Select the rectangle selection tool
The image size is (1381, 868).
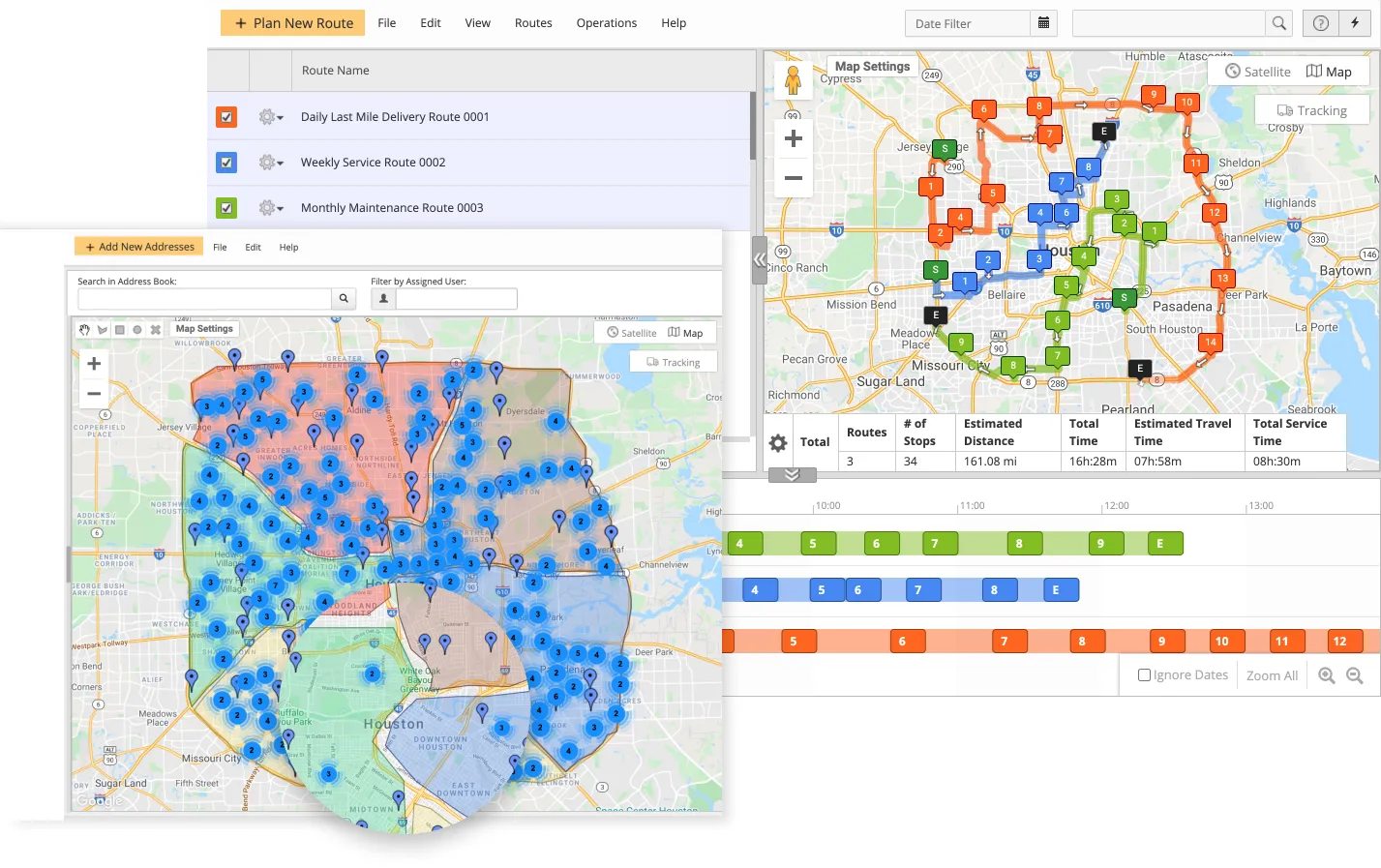pyautogui.click(x=120, y=330)
